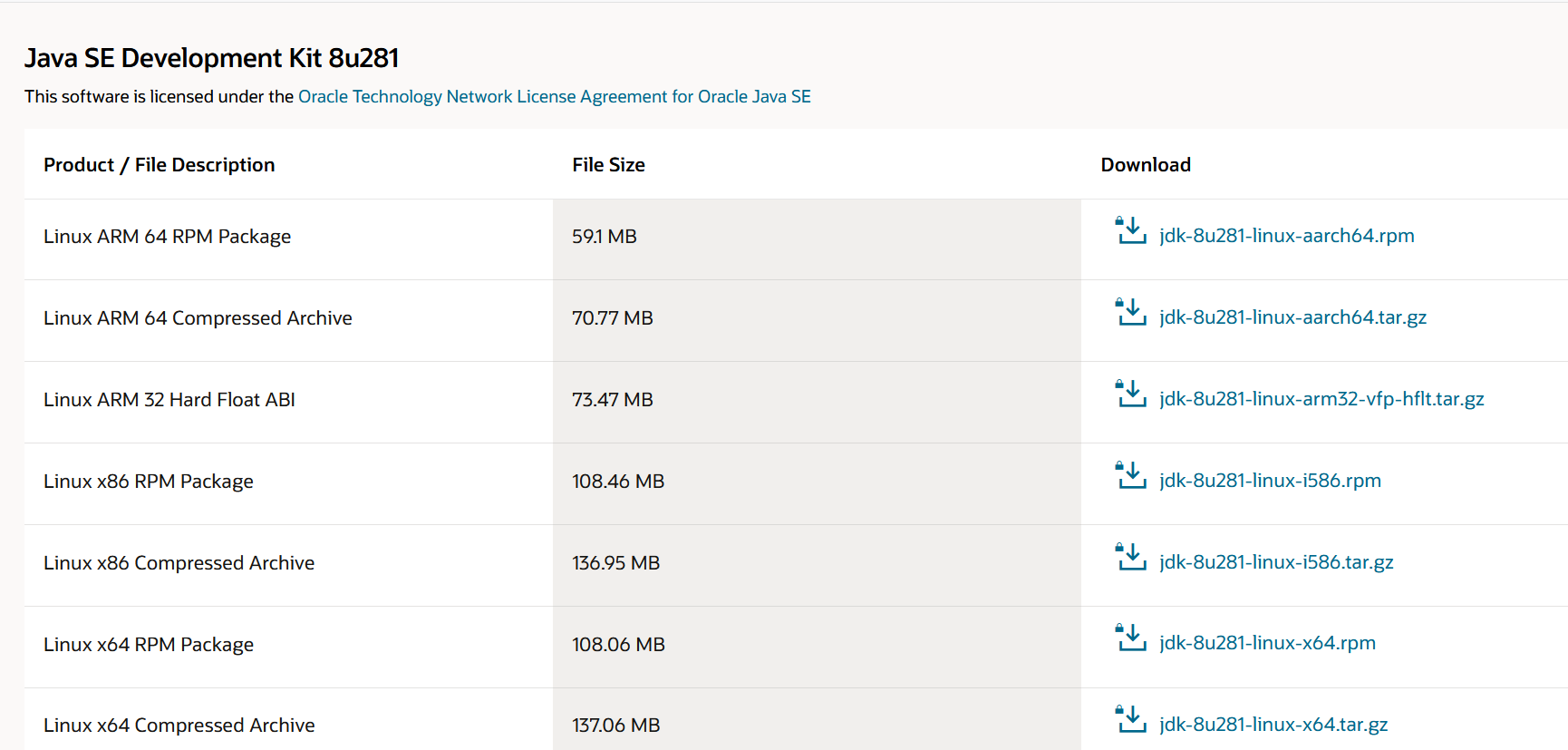The image size is (1568, 750).
Task: Click the Product / File Description column header
Action: (160, 165)
